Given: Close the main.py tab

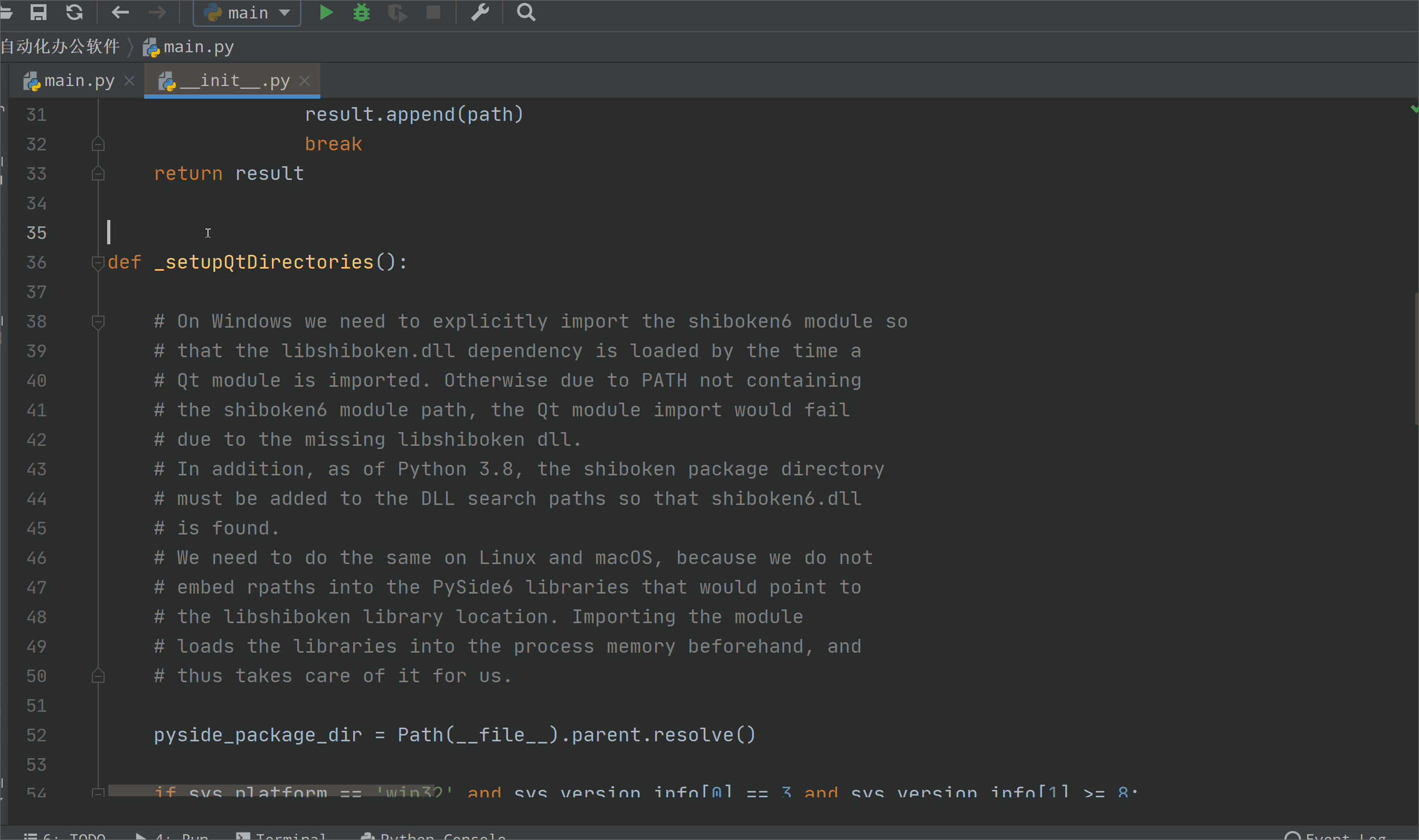Looking at the screenshot, I should [x=130, y=81].
